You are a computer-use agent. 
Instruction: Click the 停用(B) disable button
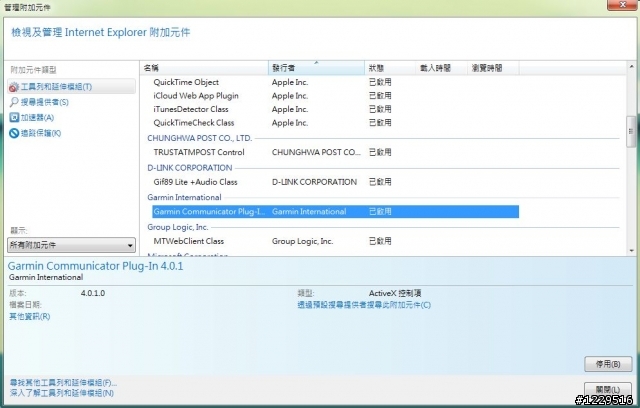click(x=608, y=364)
